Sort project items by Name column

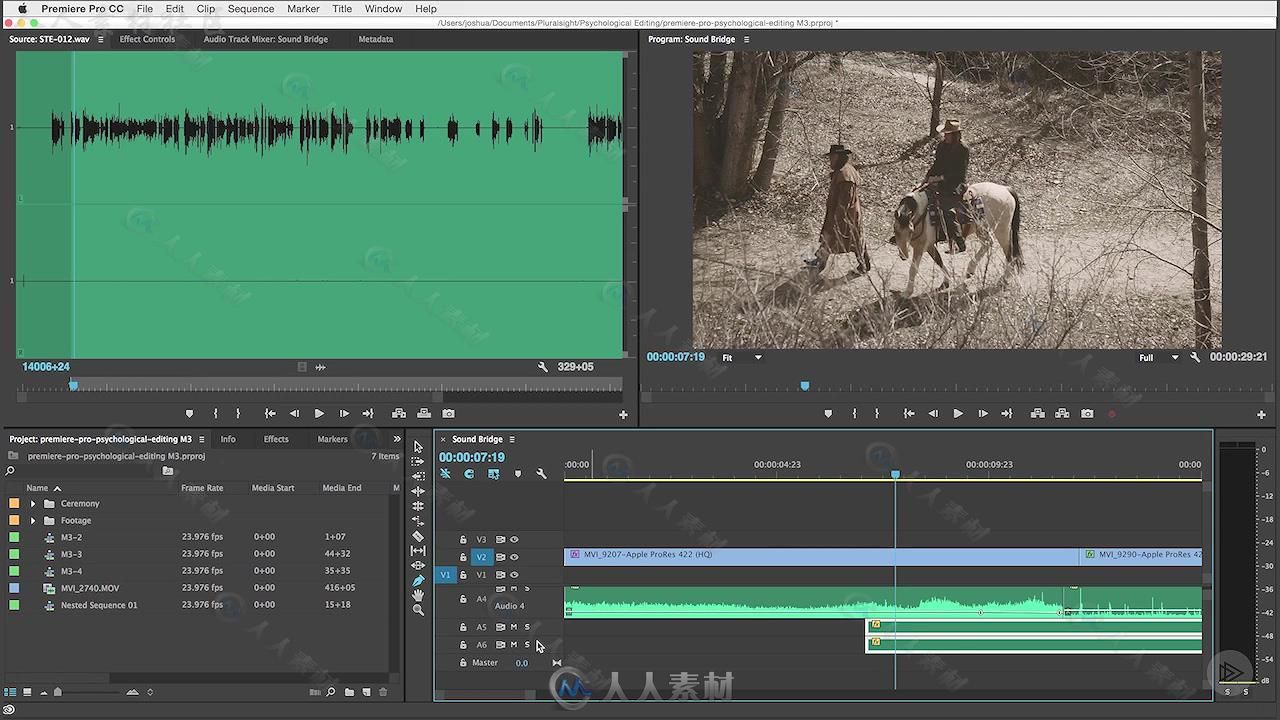(x=37, y=488)
